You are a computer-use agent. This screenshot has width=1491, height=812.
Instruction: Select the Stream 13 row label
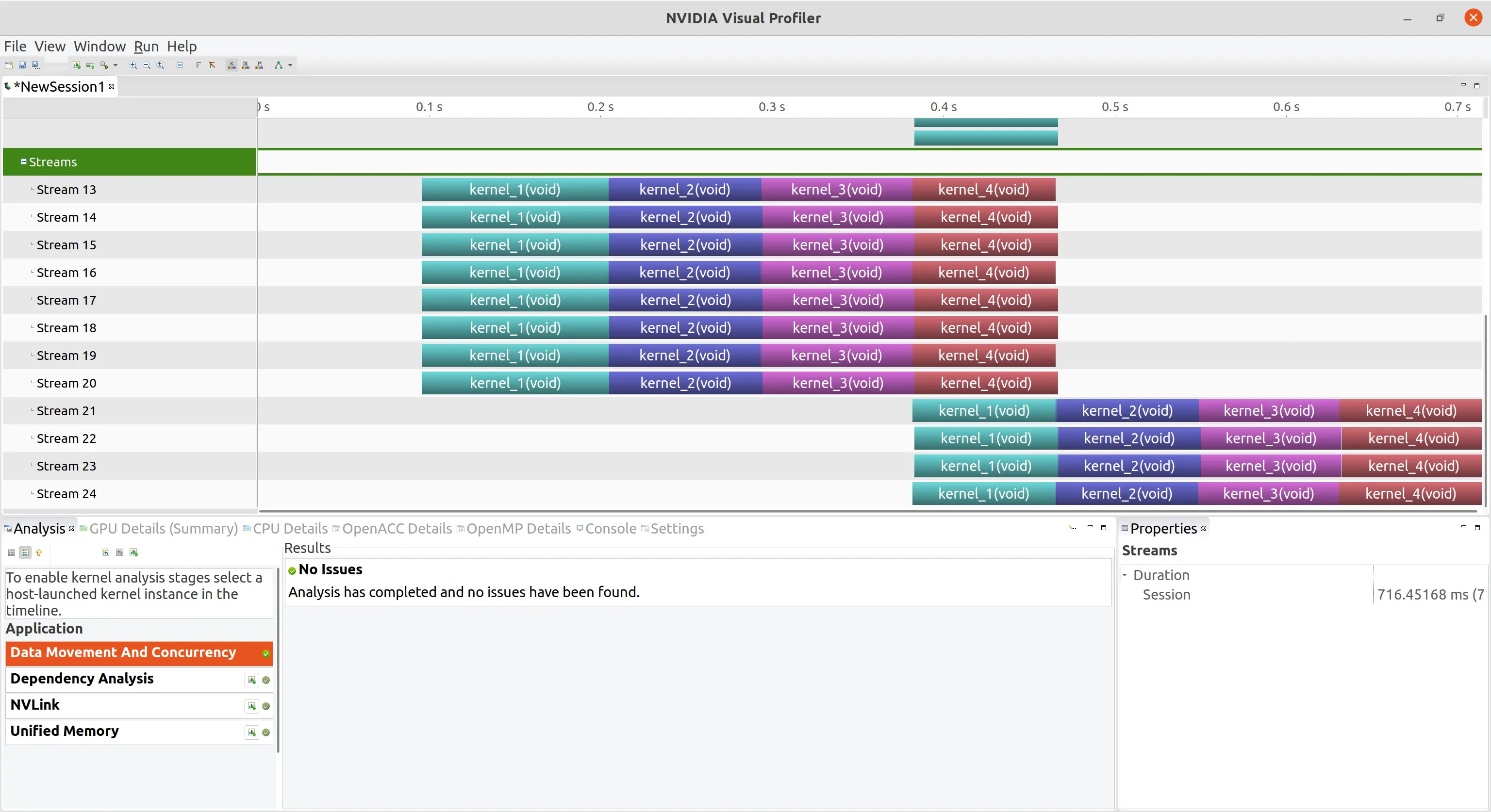(x=66, y=190)
